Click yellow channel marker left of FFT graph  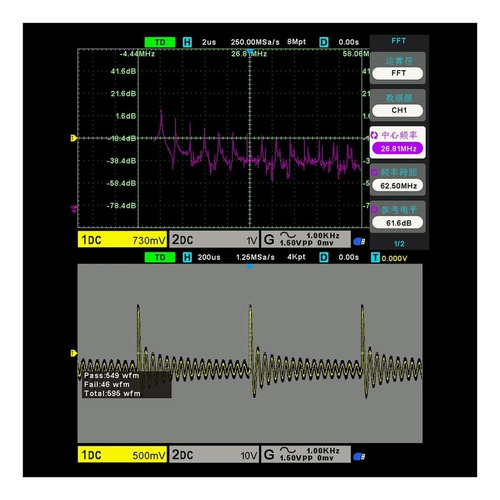point(73,138)
